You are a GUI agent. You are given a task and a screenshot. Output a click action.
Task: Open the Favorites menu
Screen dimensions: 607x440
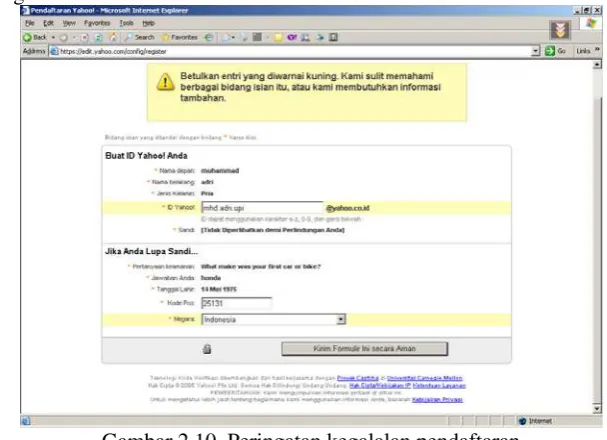pos(97,23)
